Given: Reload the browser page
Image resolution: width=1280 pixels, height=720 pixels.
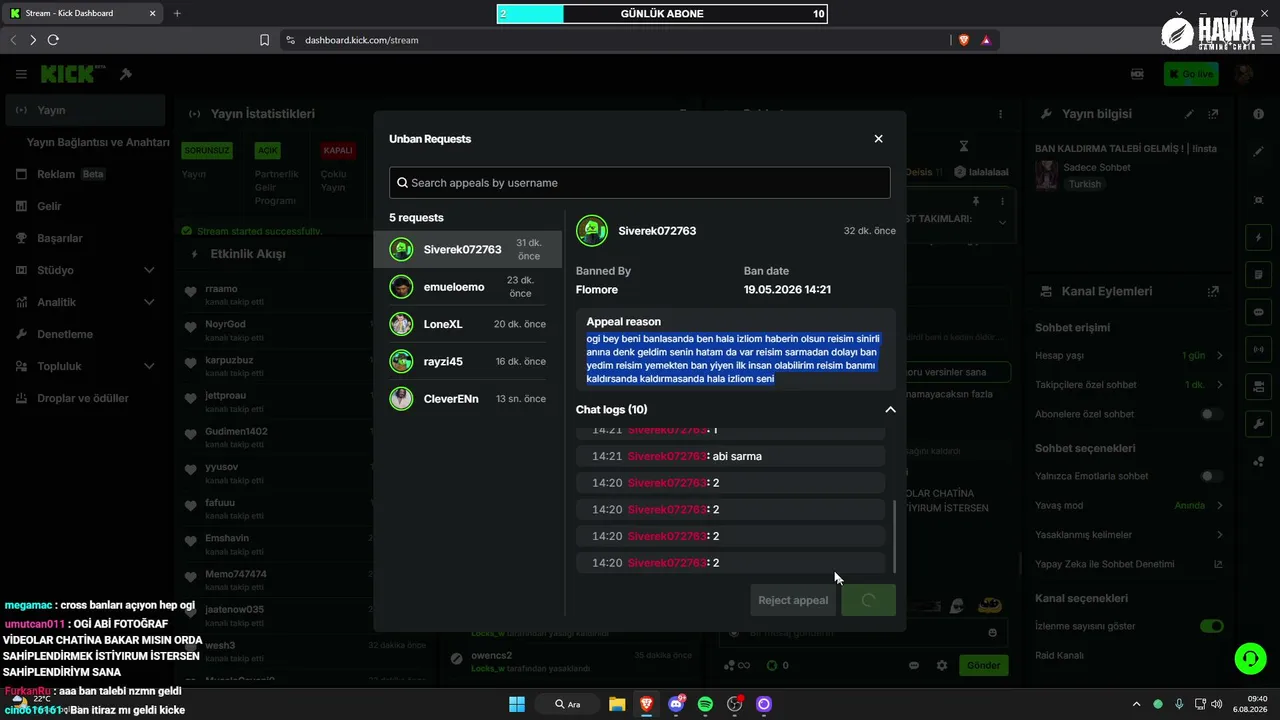Looking at the screenshot, I should tap(53, 40).
